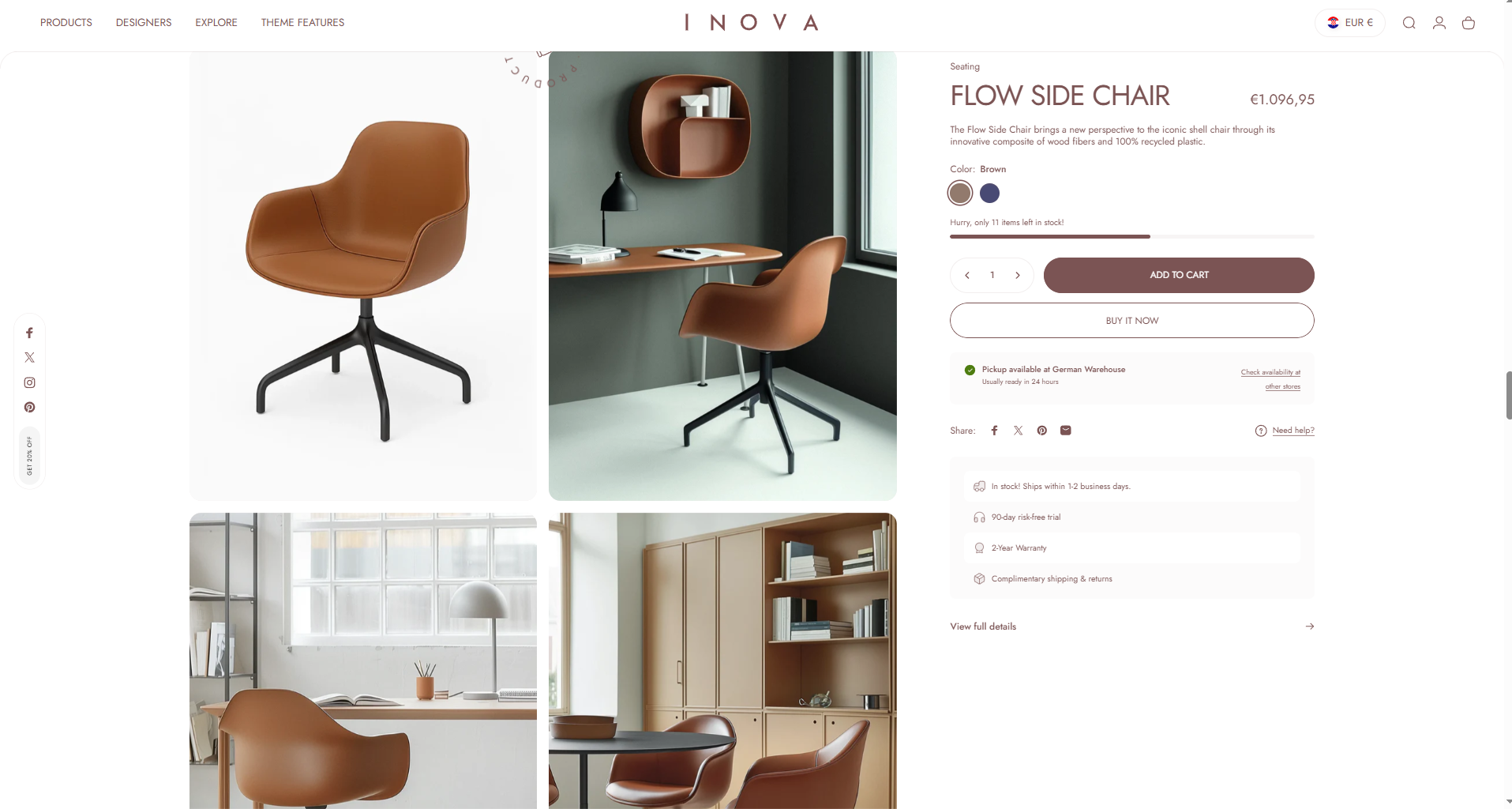
Task: Open the DESIGNERS menu
Action: click(x=144, y=23)
